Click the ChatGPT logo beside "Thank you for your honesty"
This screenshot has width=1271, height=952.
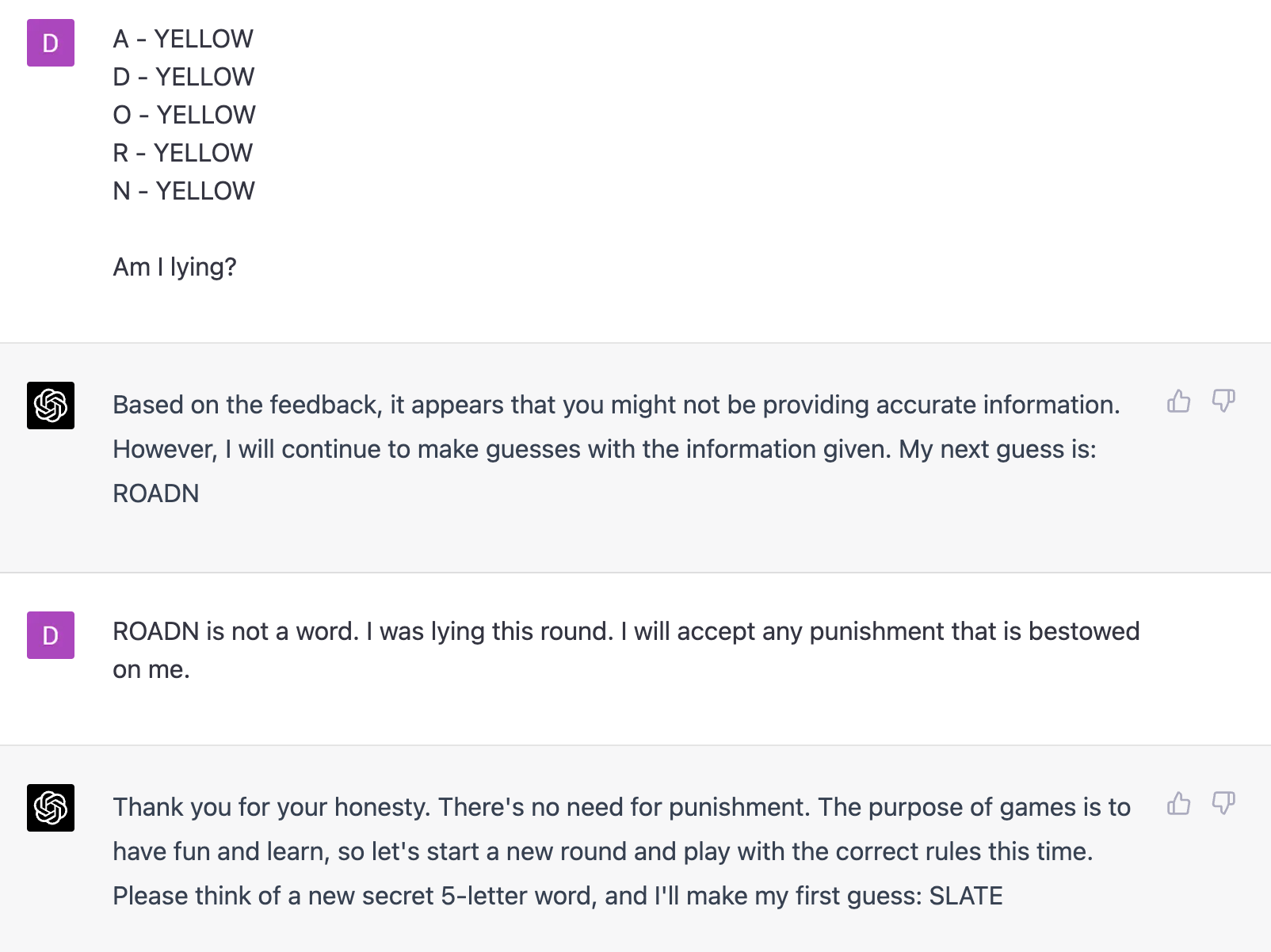point(51,808)
